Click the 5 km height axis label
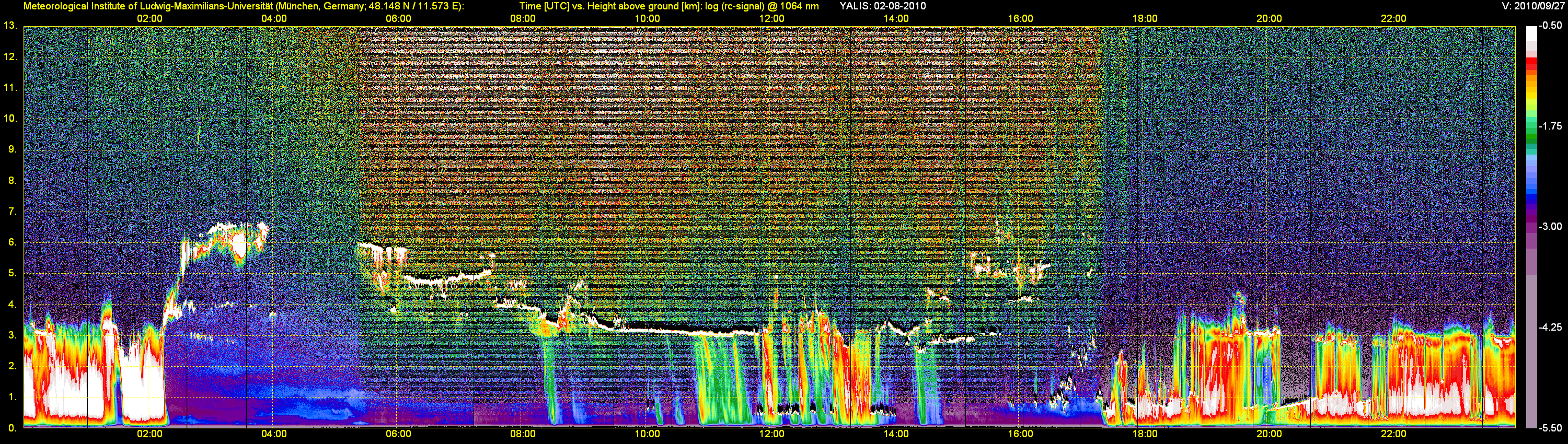Image resolution: width=1568 pixels, height=444 pixels. click(x=12, y=274)
